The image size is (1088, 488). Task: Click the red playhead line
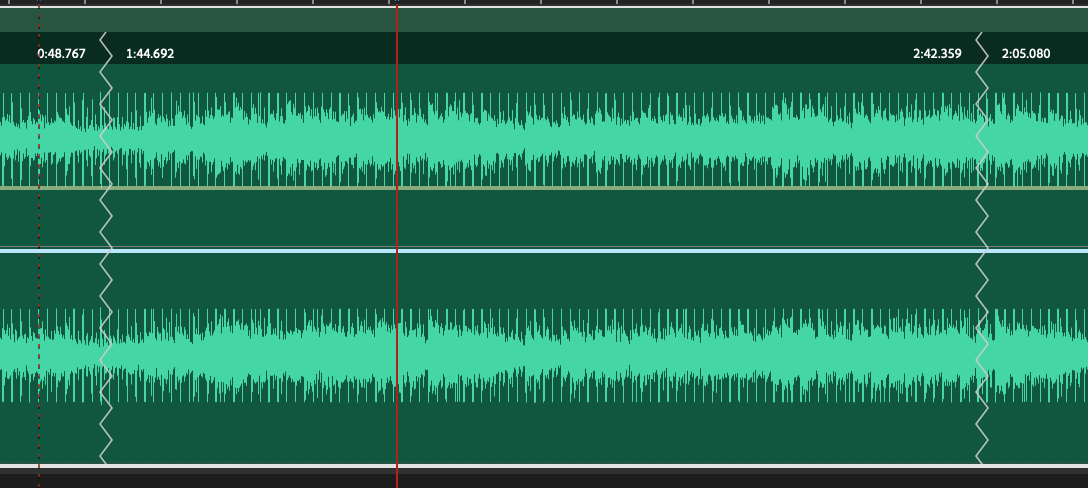click(397, 244)
